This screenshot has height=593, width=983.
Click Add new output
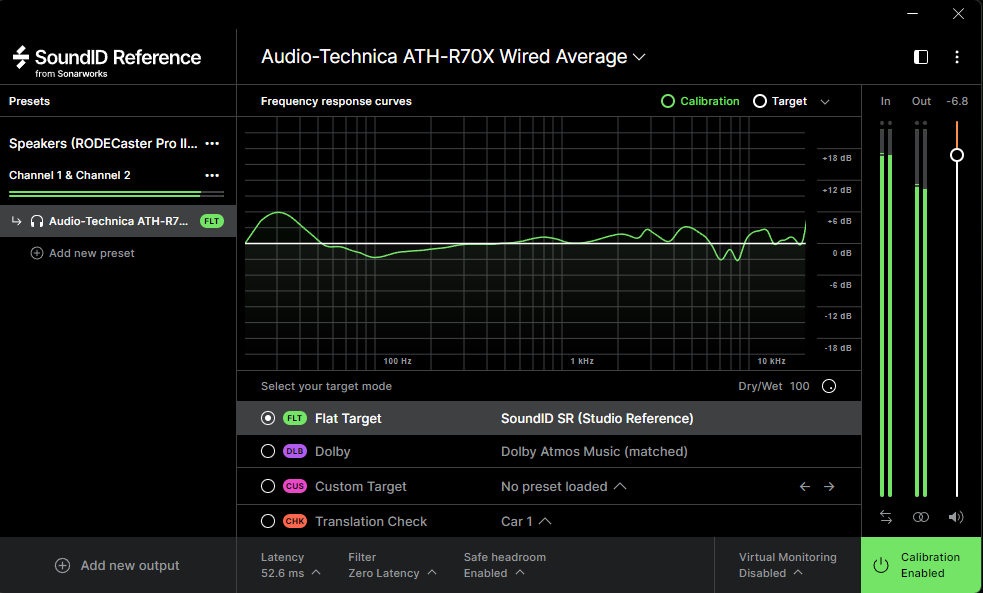pos(118,566)
